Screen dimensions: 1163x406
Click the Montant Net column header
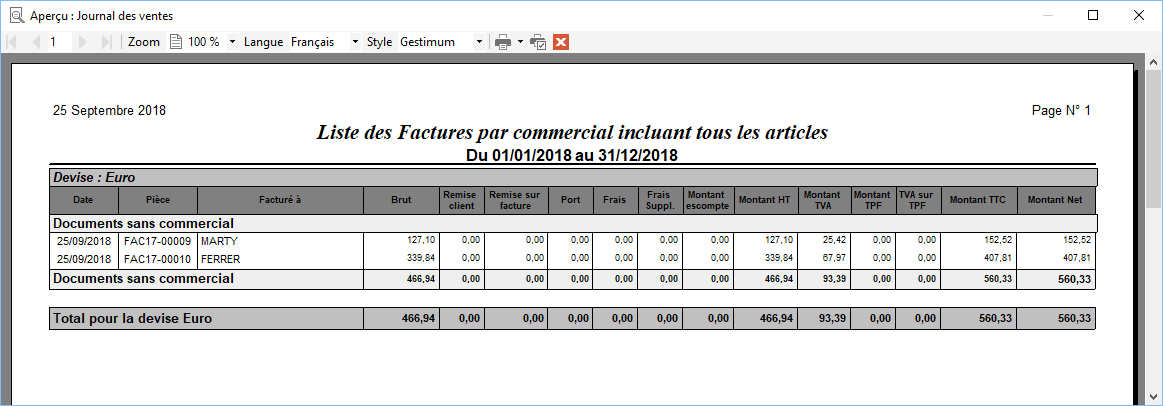[1056, 200]
